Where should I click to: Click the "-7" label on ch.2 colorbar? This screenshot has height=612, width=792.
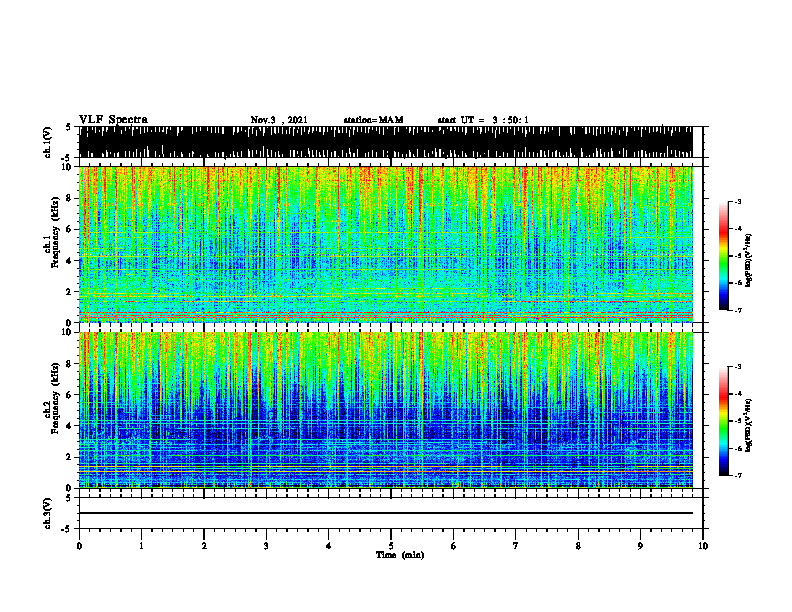[738, 475]
